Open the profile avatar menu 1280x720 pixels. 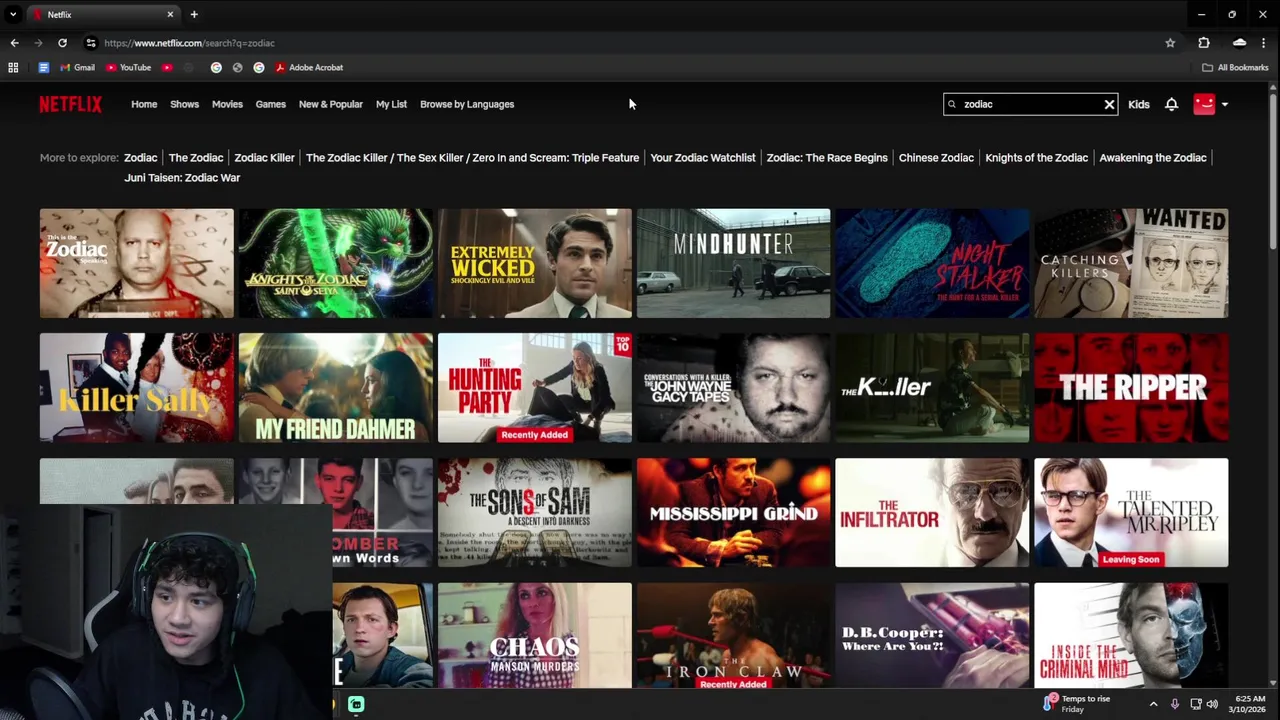tap(1204, 104)
